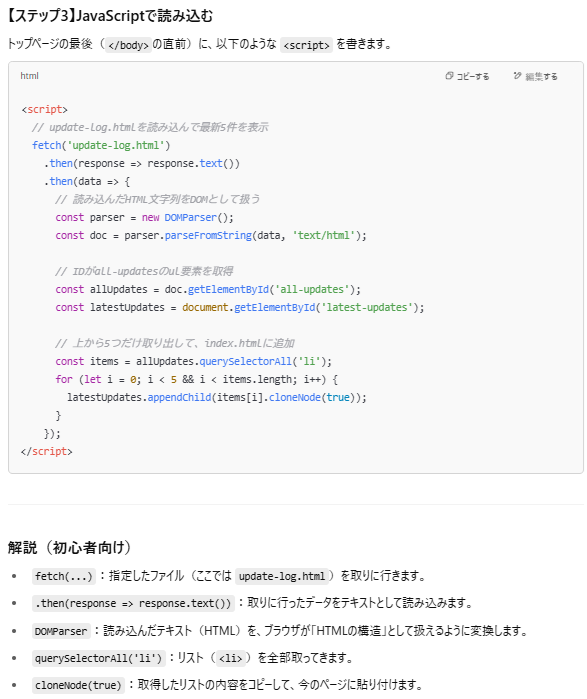Click the 'text/html' string in code
Image resolution: width=587 pixels, height=699 pixels.
[x=324, y=235]
